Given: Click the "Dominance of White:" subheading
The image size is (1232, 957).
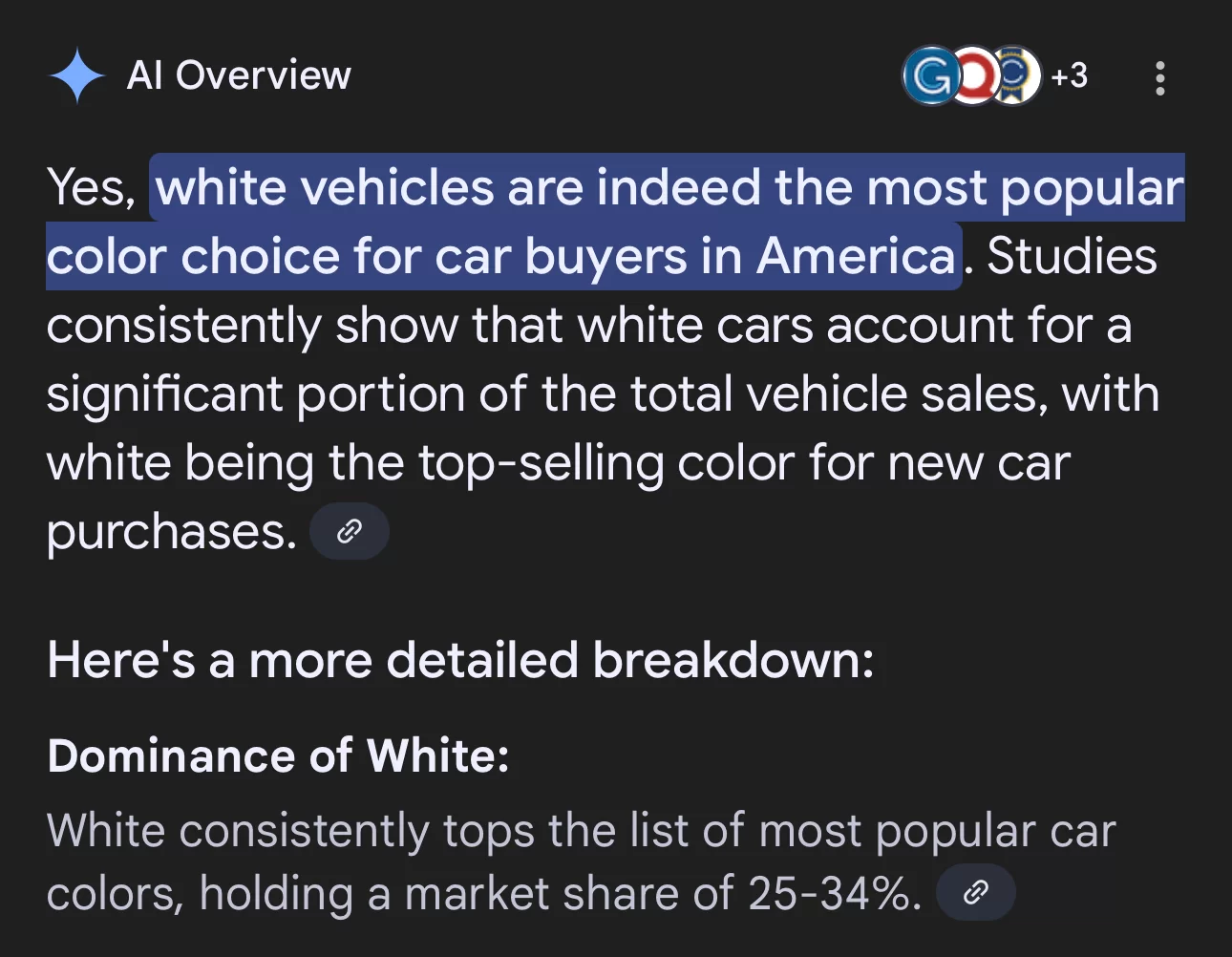Looking at the screenshot, I should point(279,755).
